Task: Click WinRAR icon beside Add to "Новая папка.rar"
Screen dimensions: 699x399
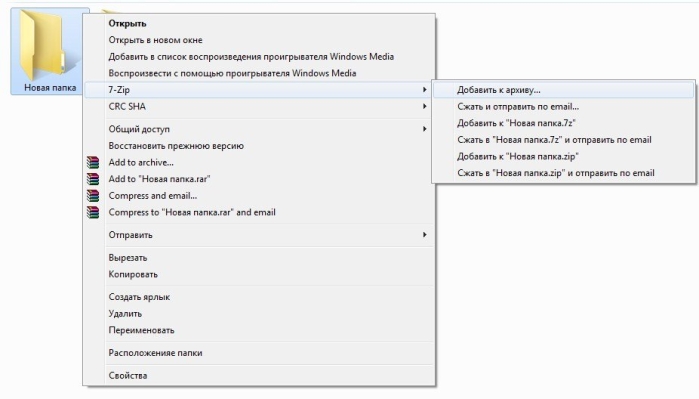Action: (x=93, y=179)
